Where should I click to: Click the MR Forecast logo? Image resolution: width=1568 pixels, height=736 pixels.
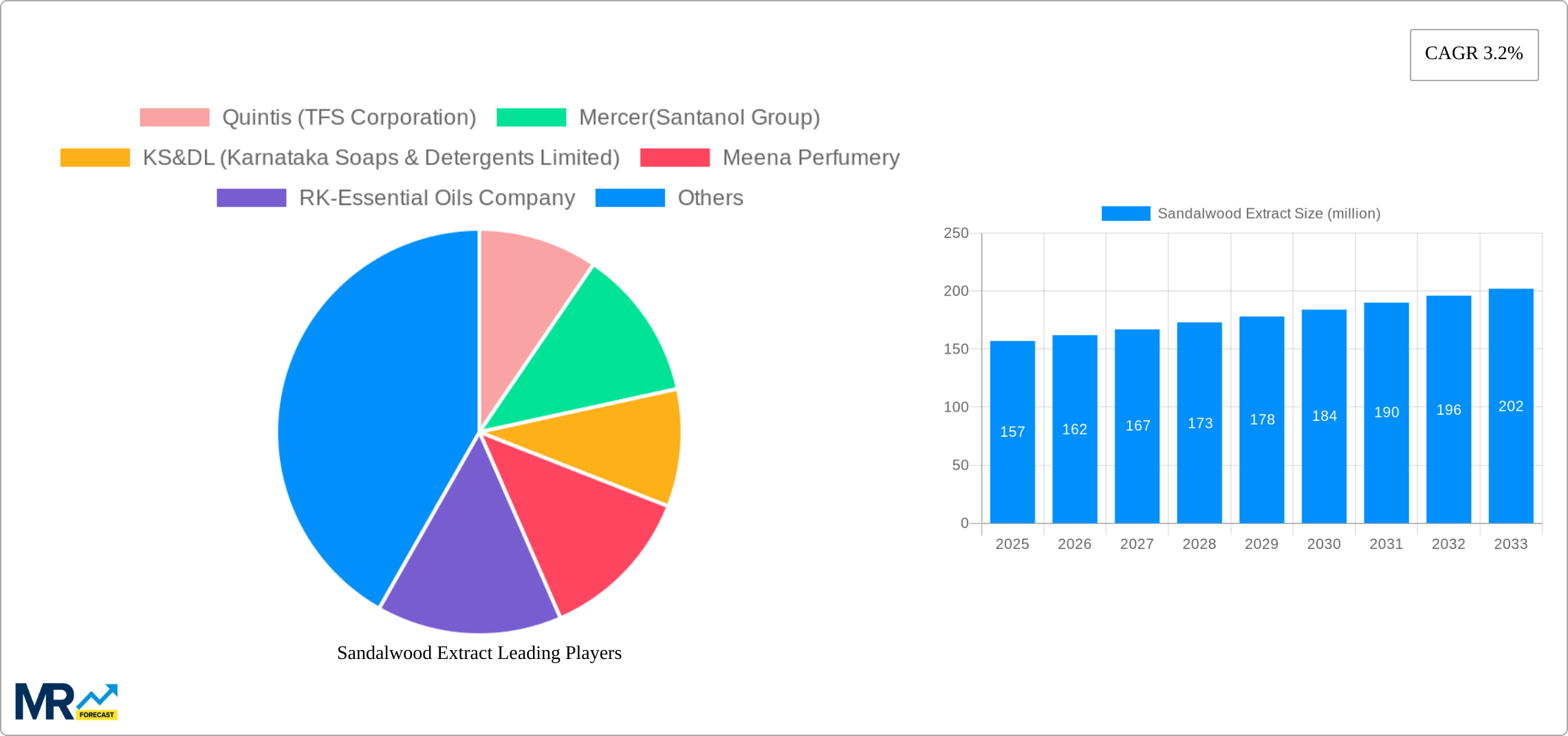point(66,701)
